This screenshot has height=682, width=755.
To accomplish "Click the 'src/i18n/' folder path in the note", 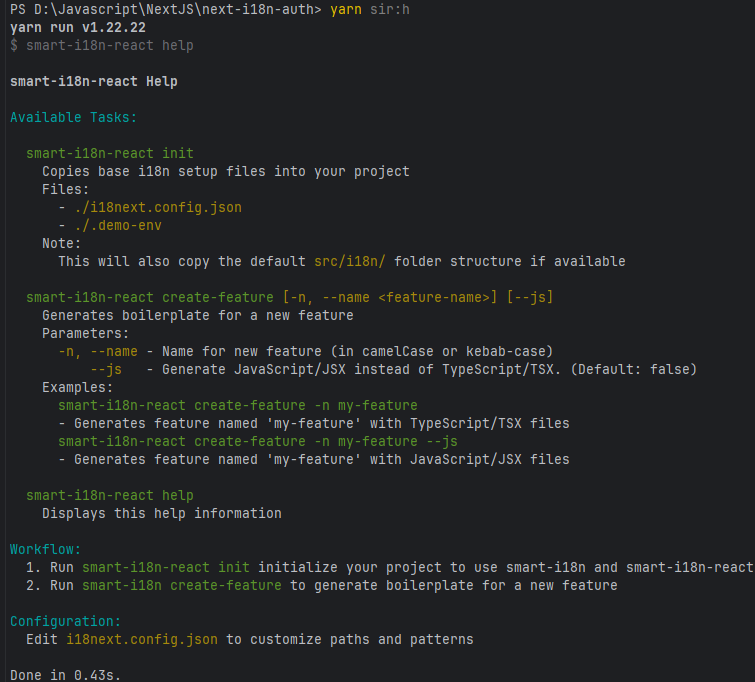I will click(x=350, y=262).
